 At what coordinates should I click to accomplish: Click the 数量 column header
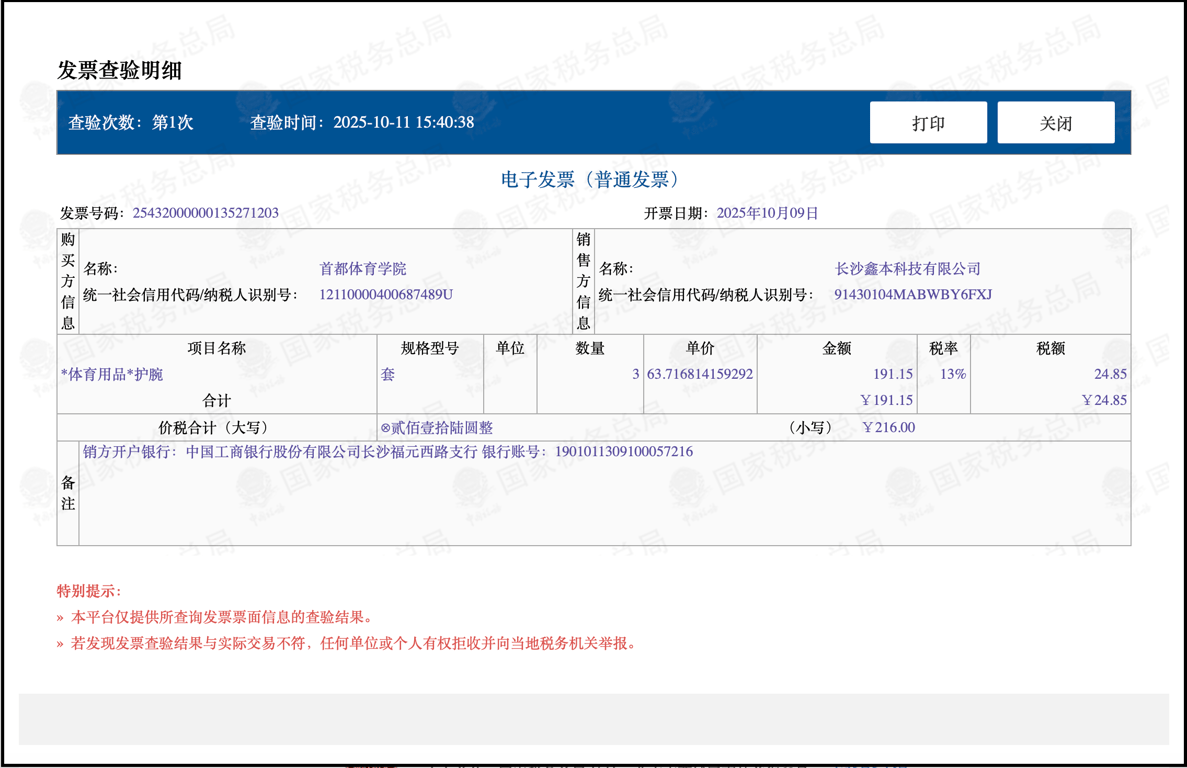coord(590,348)
